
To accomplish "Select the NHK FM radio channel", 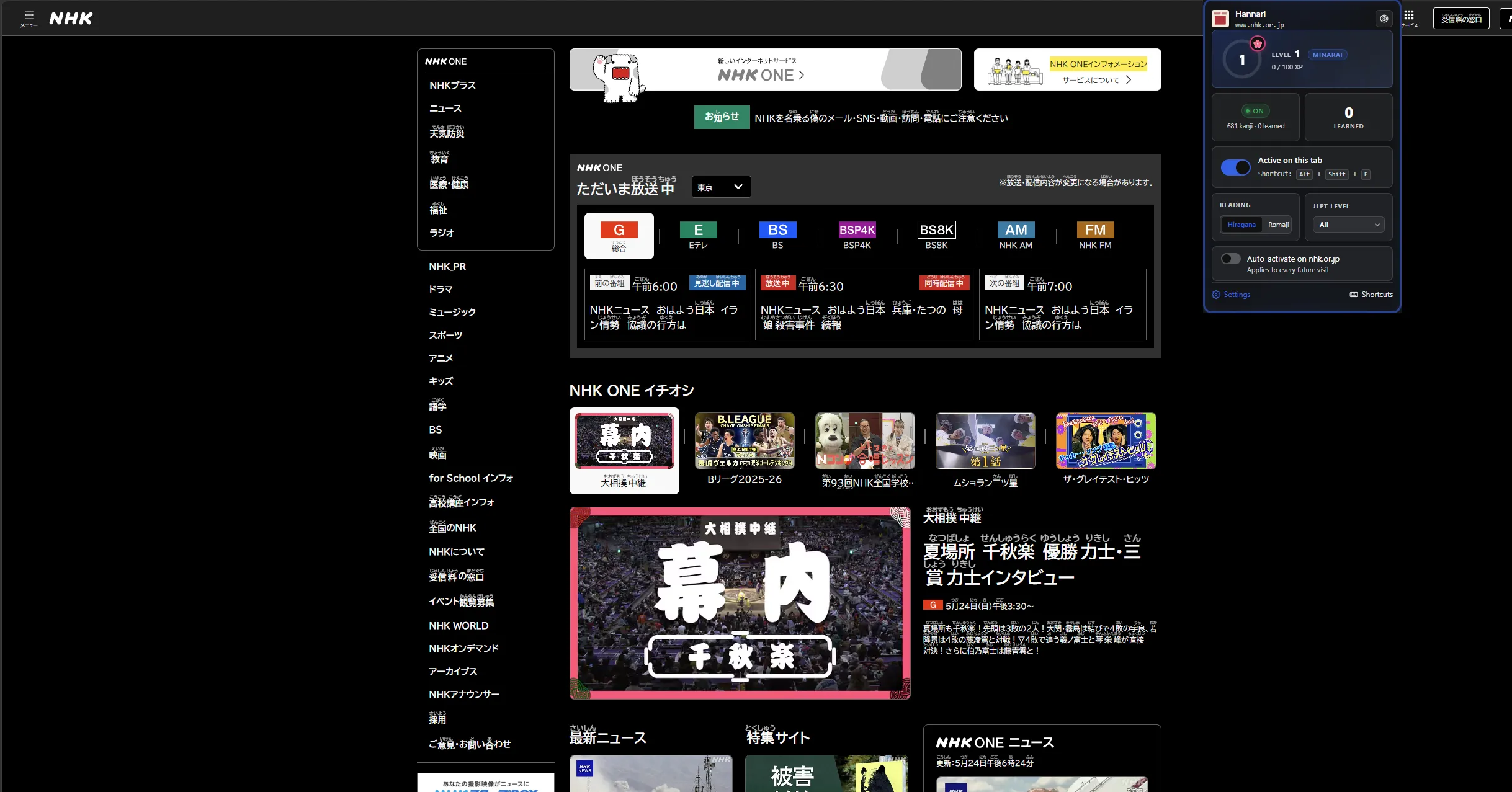I will pos(1095,236).
